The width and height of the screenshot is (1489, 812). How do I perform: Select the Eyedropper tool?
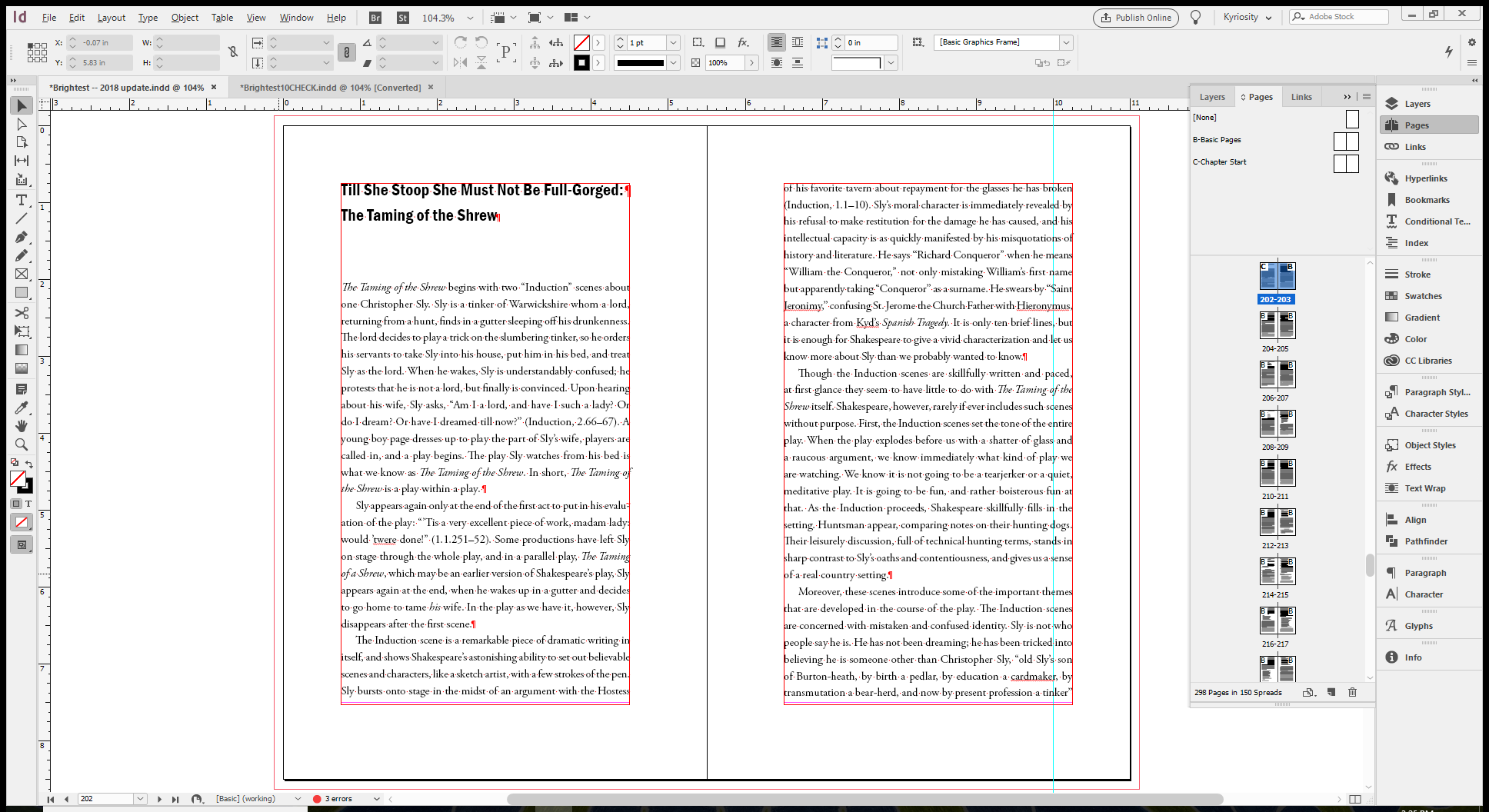coord(22,408)
